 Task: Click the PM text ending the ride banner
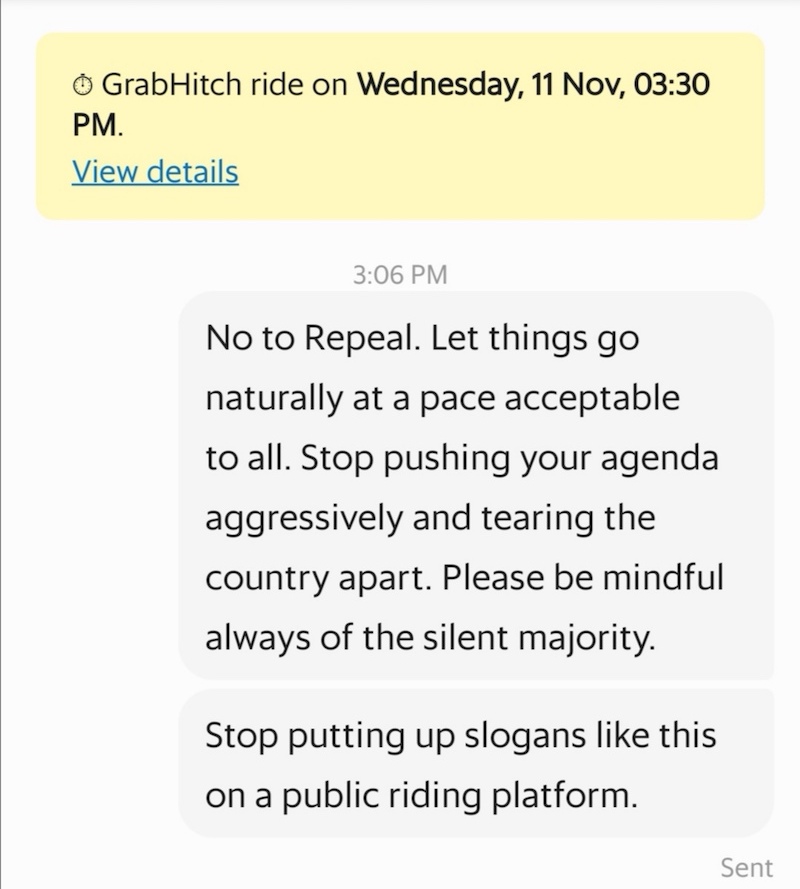tap(95, 128)
